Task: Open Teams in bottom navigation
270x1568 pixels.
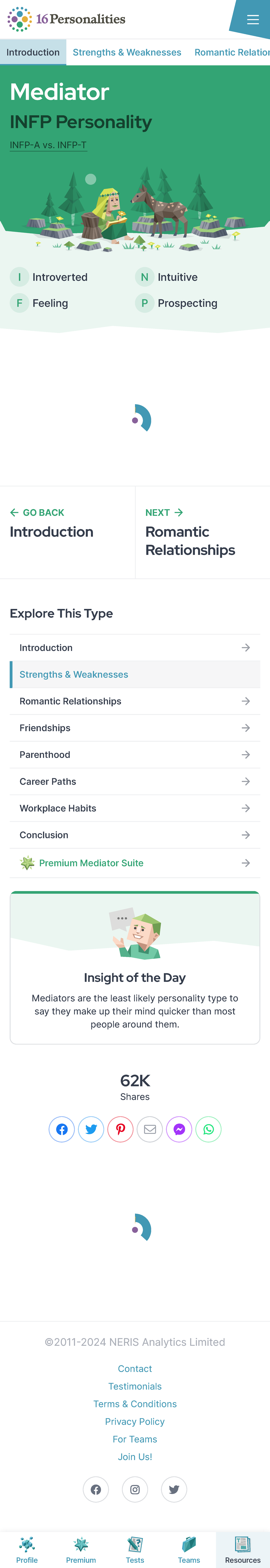Action: point(189,1549)
